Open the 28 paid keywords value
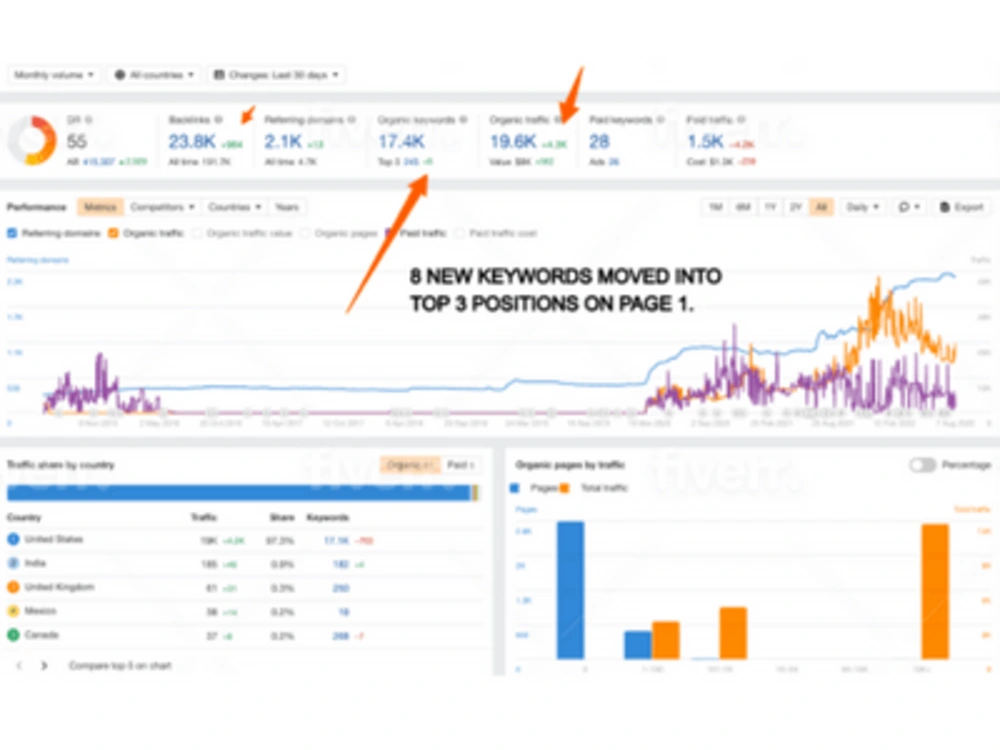 (599, 142)
